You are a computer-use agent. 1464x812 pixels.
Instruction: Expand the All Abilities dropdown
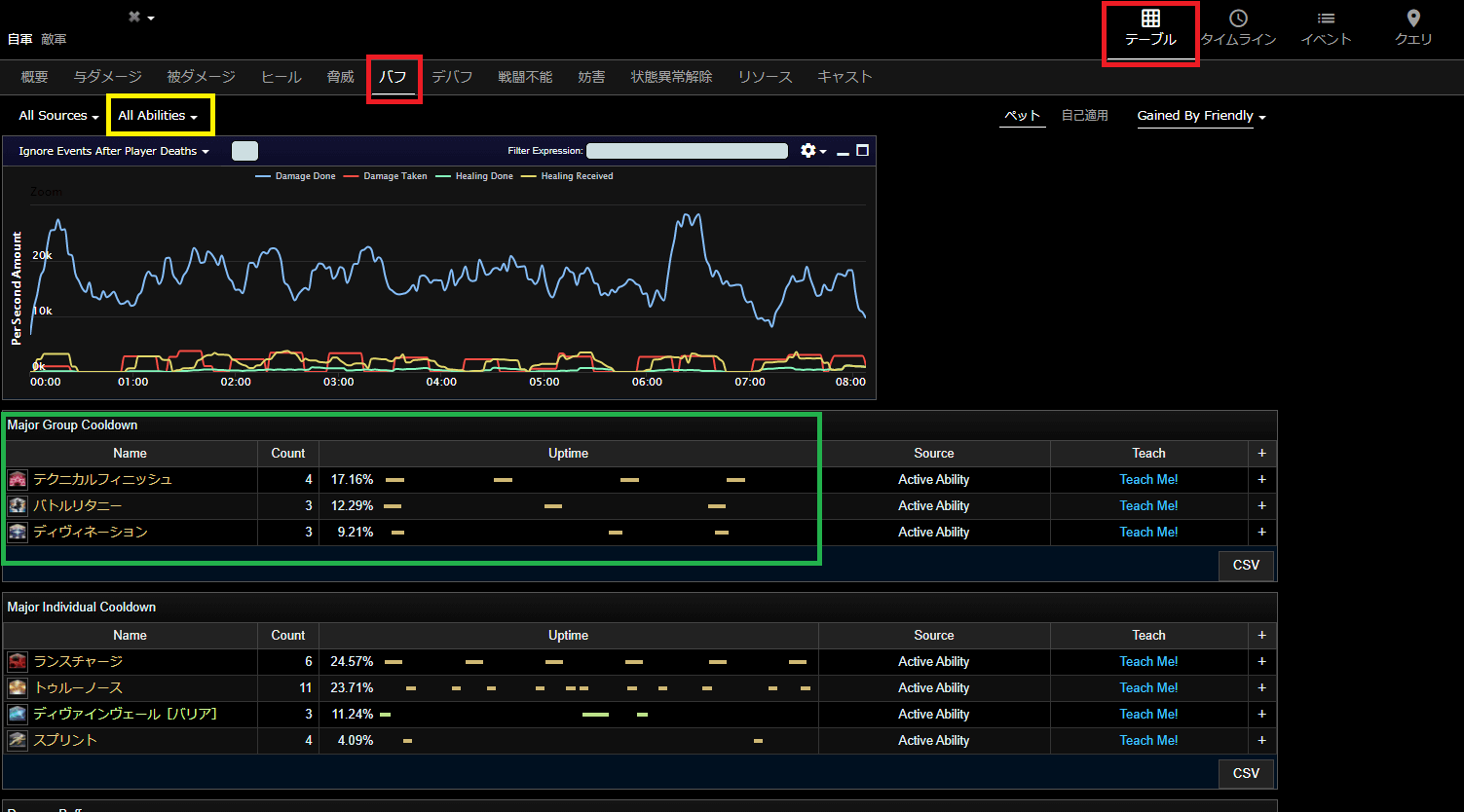(x=158, y=116)
